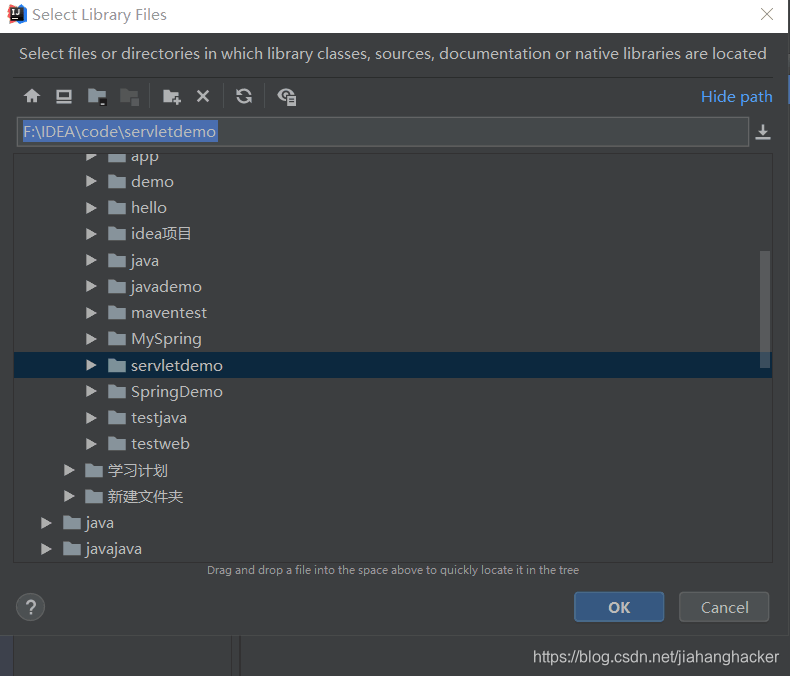Expand the MySpring folder

click(91, 339)
